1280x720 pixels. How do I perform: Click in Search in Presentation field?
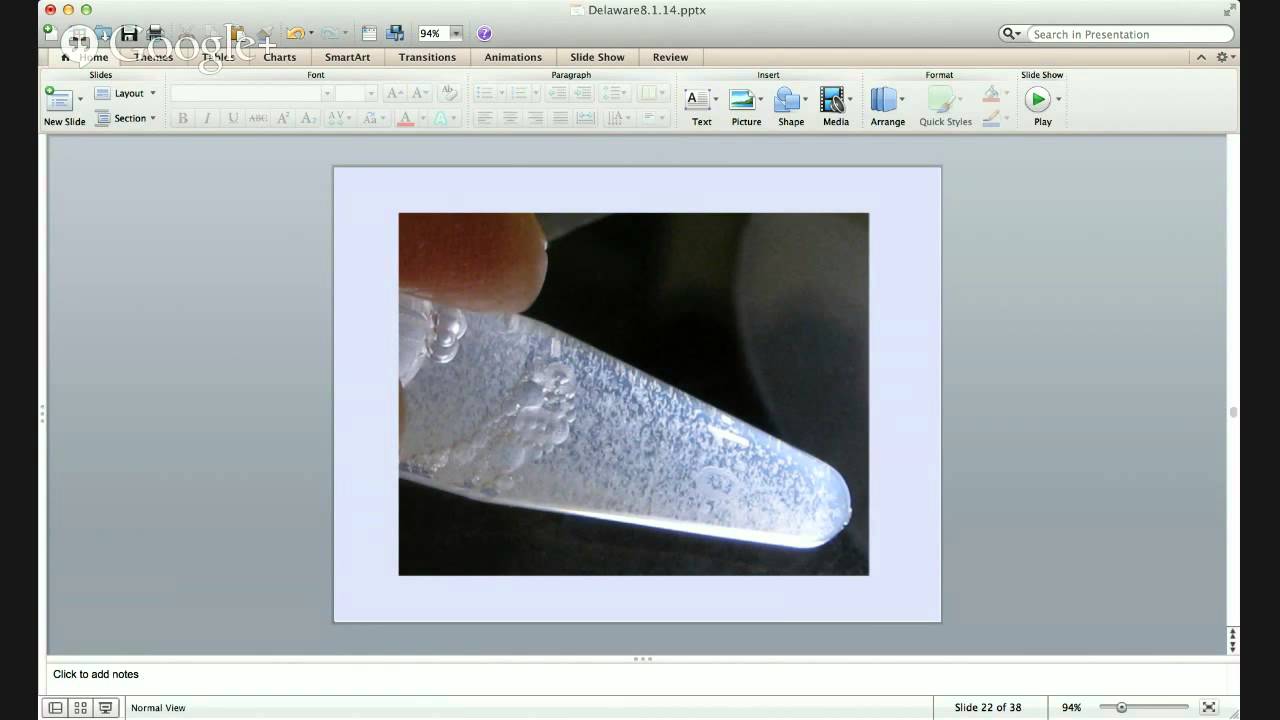coord(1130,34)
